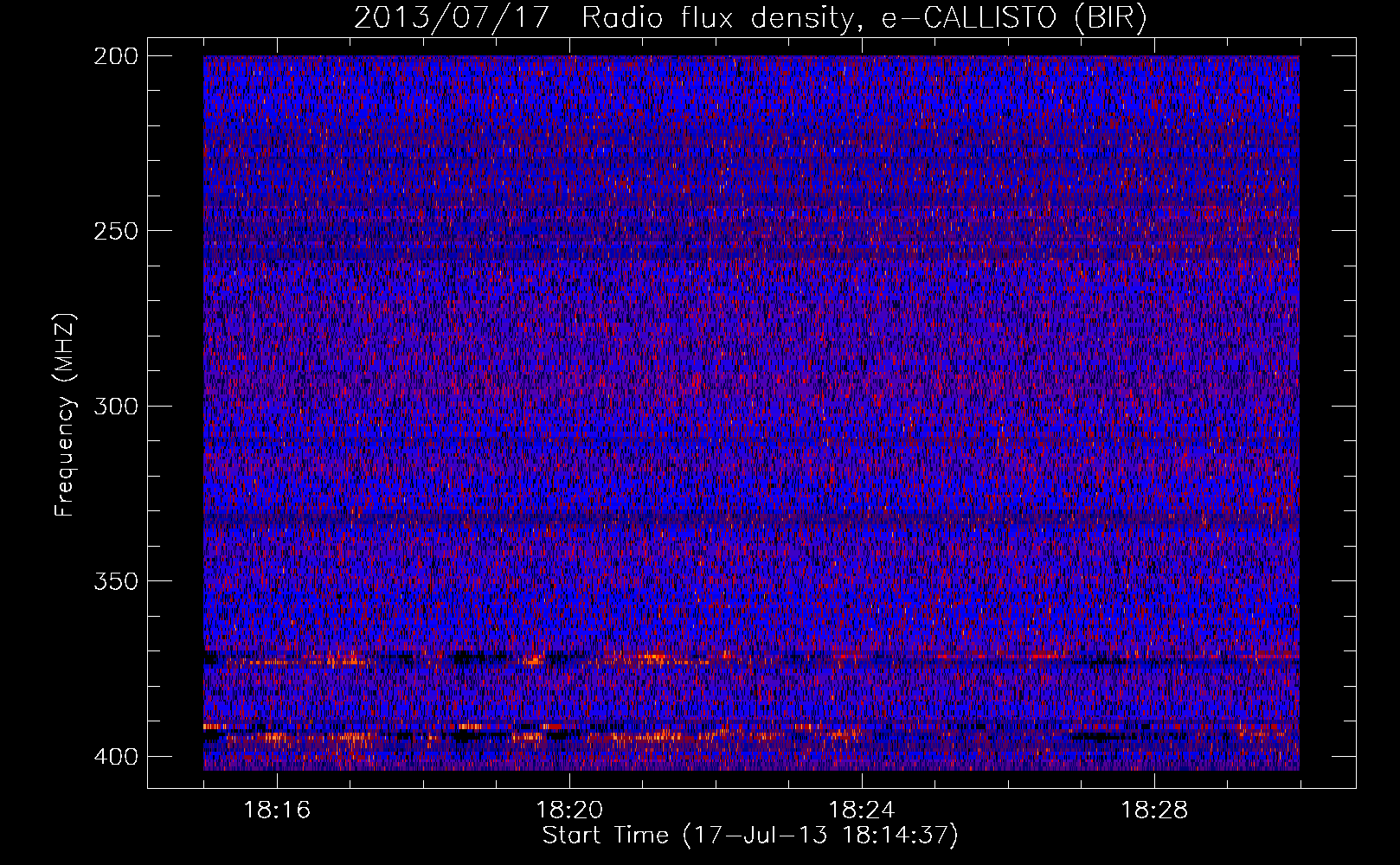Screen dimensions: 1400x865
Task: Click the 18:20 time tick label
Action: [569, 811]
